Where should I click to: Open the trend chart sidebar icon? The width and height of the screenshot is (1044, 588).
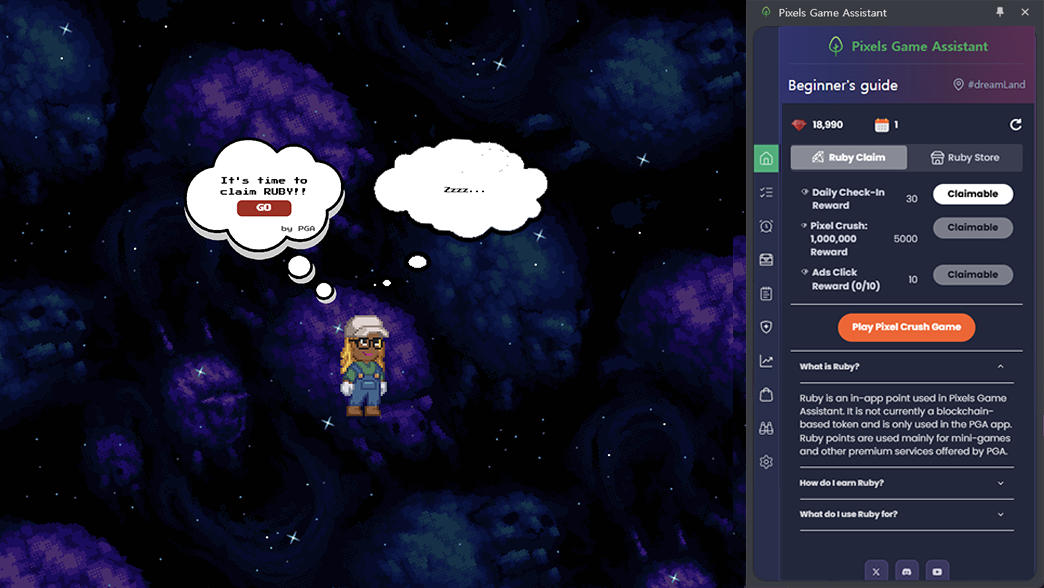click(766, 361)
